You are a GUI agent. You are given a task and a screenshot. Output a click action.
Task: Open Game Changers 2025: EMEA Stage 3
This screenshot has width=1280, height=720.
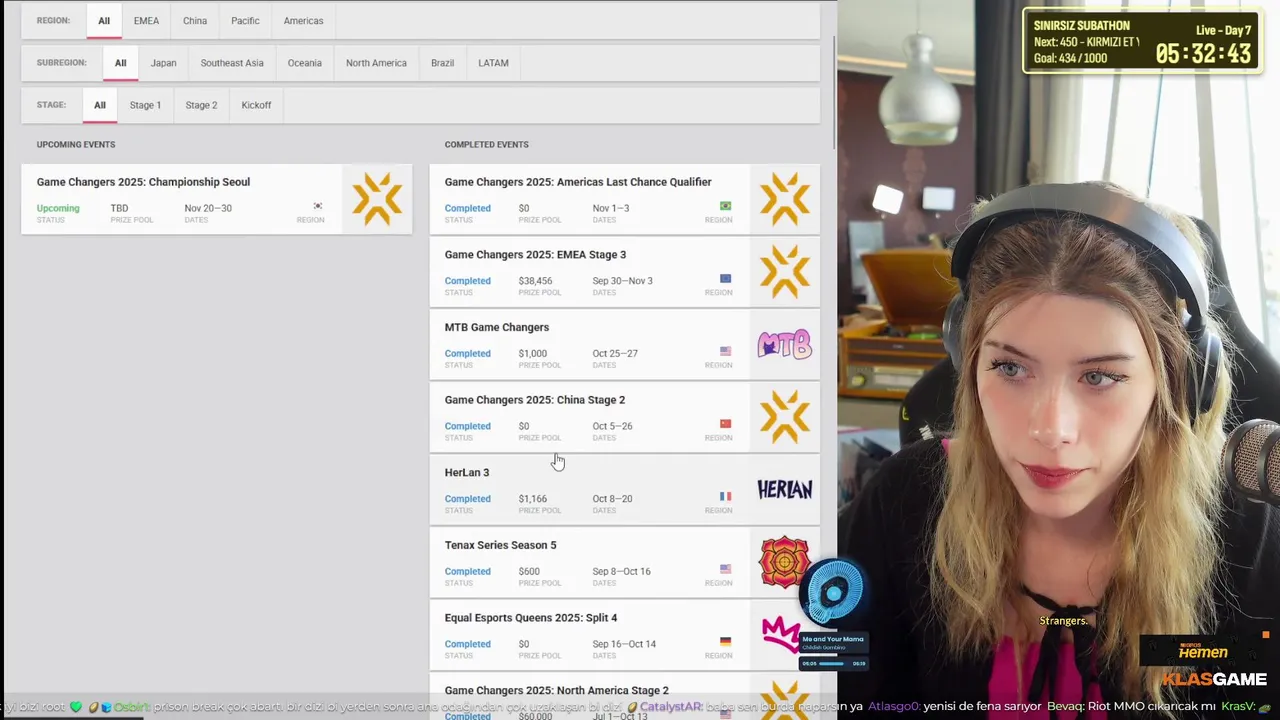coord(624,271)
